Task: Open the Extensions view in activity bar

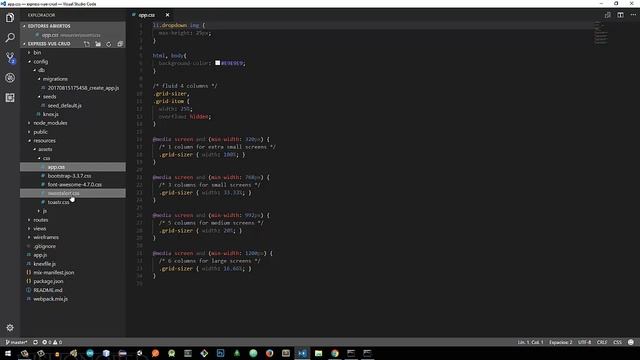Action: (10, 98)
